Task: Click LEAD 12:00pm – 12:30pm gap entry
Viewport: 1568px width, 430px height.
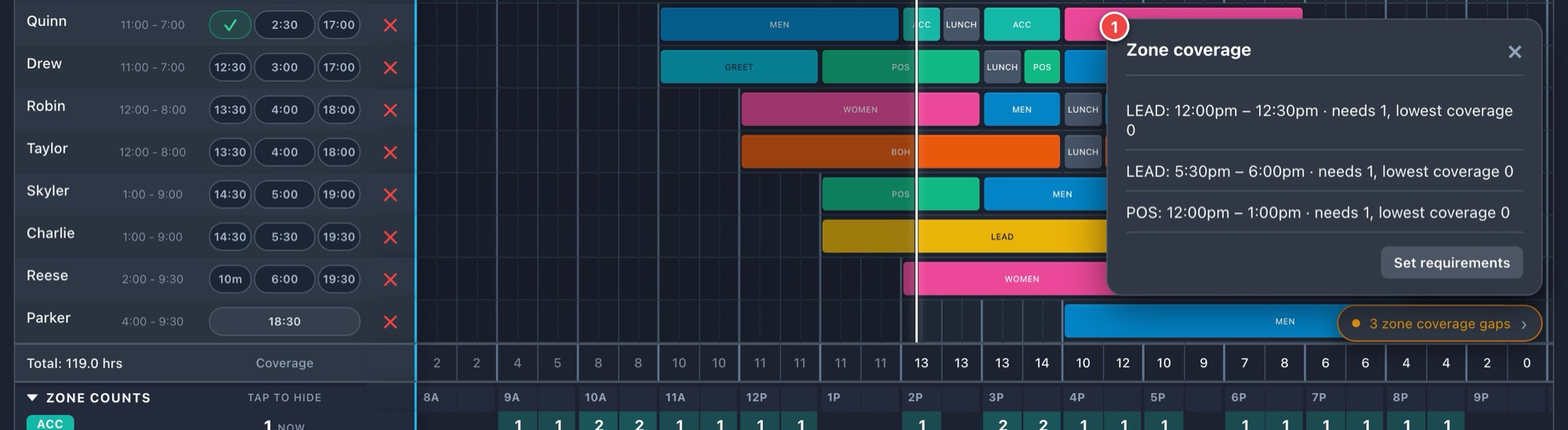Action: (1324, 120)
